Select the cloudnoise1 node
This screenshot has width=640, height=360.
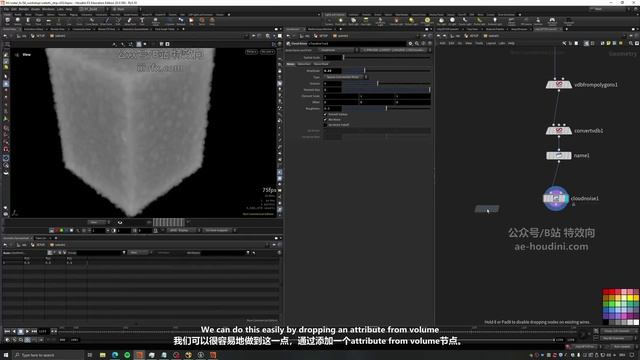(x=556, y=198)
